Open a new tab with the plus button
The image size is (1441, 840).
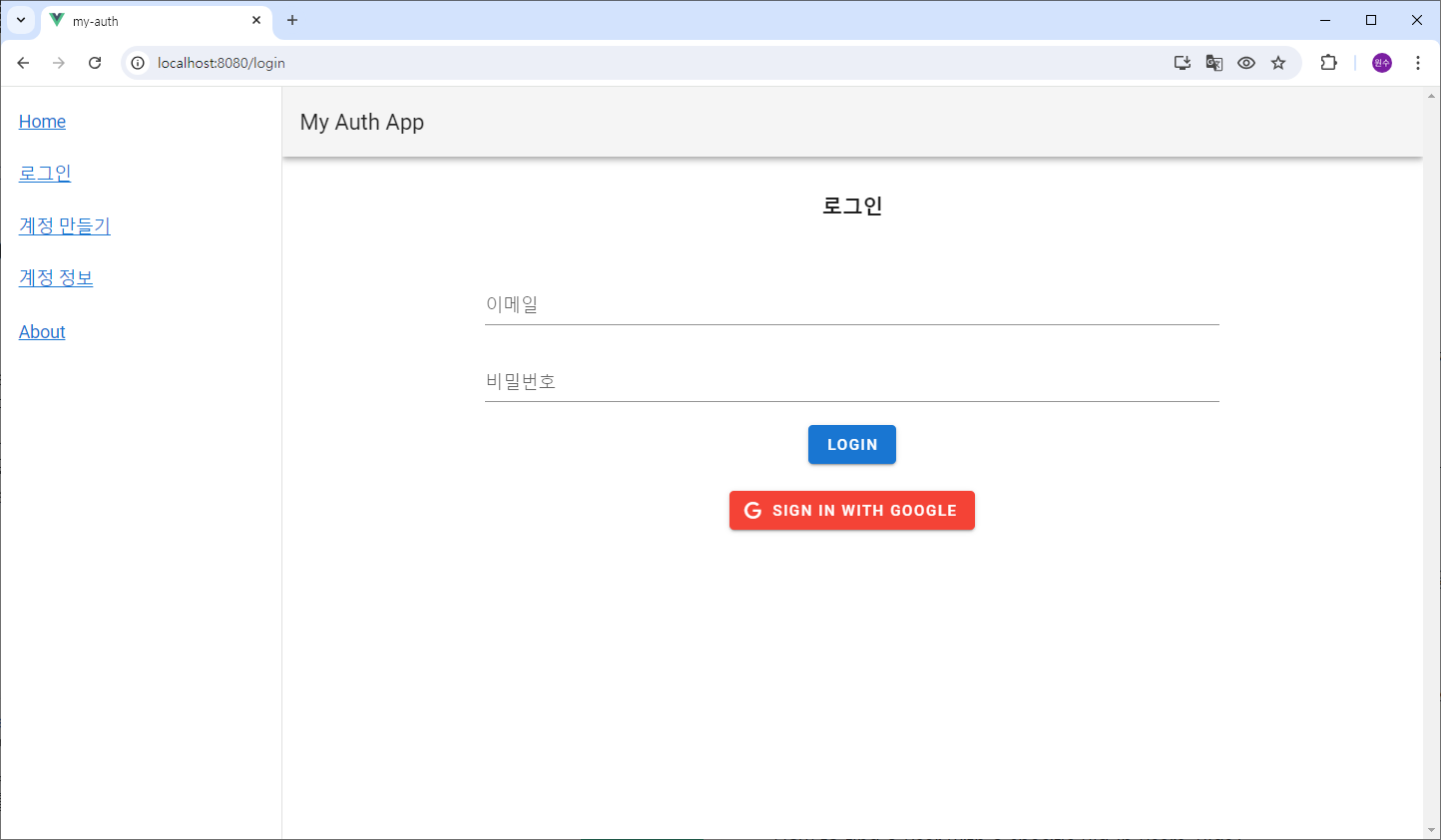(292, 20)
